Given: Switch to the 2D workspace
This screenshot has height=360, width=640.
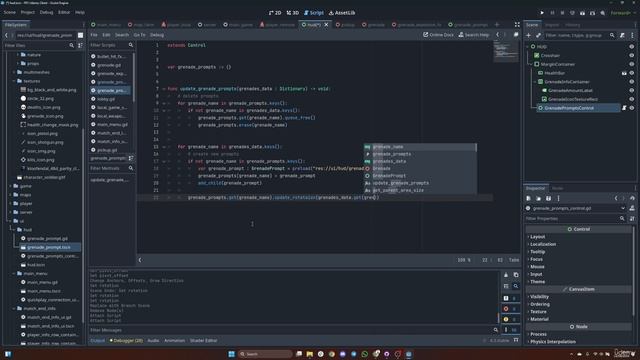Looking at the screenshot, I should [275, 13].
